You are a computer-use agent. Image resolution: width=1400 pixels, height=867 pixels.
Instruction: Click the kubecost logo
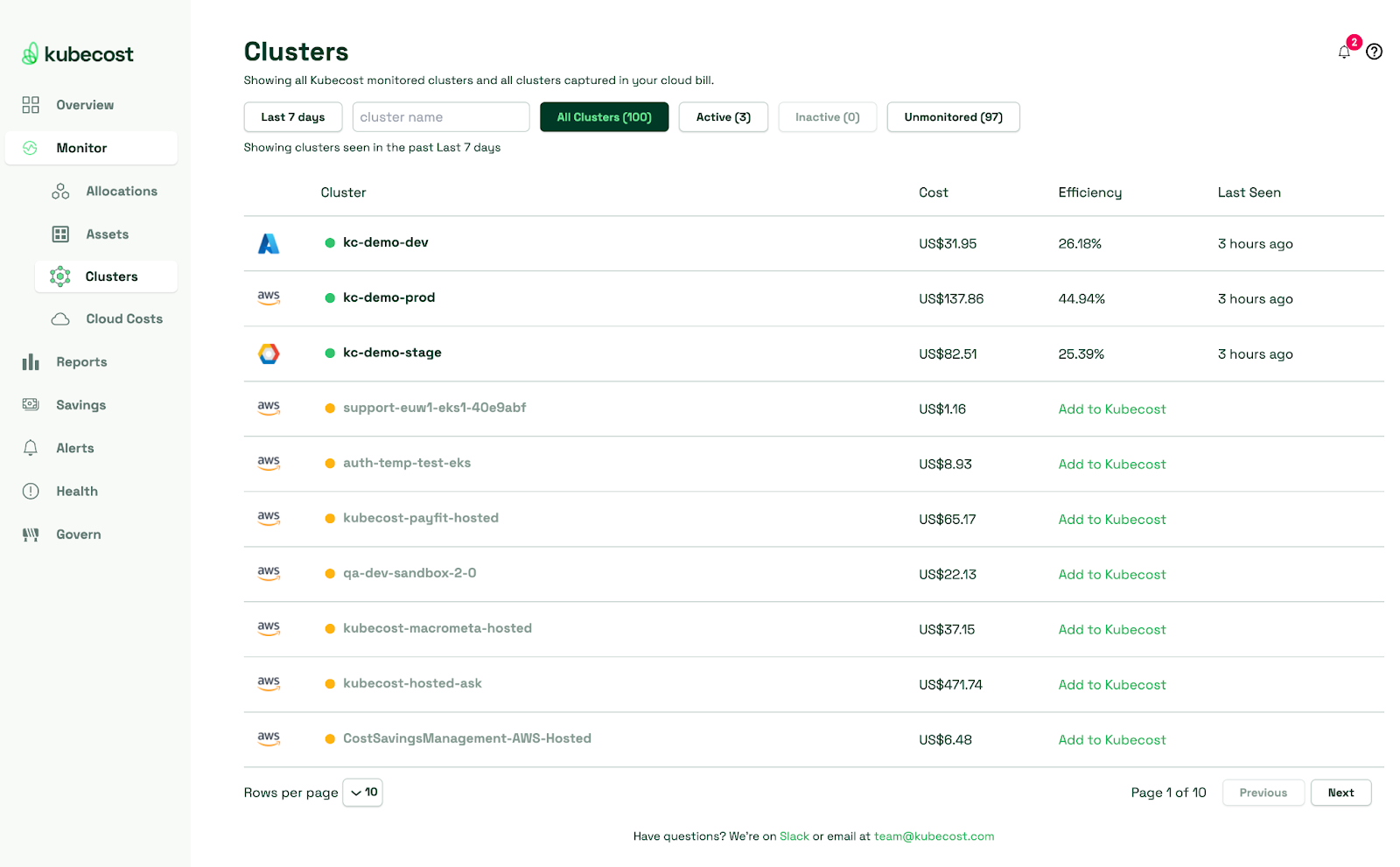click(77, 54)
